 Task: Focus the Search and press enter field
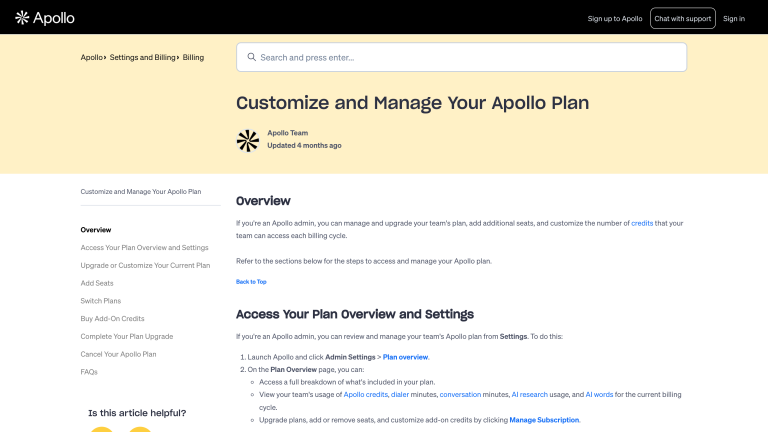461,57
